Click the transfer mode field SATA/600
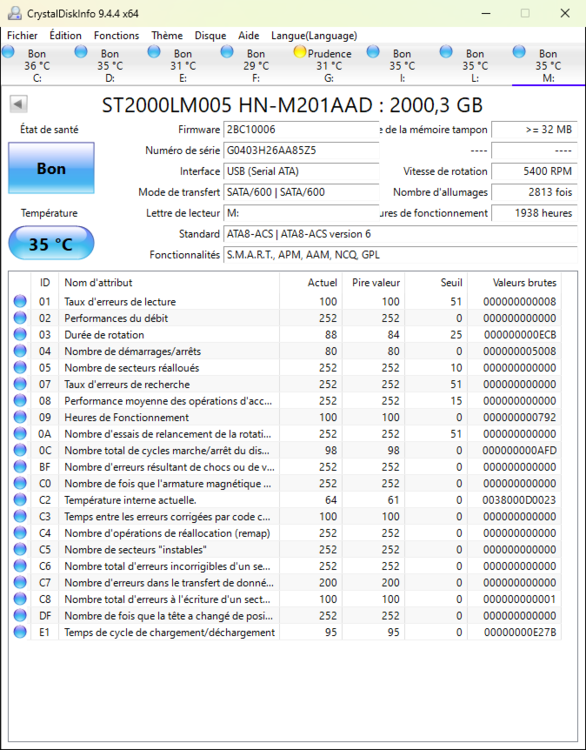 (x=301, y=192)
